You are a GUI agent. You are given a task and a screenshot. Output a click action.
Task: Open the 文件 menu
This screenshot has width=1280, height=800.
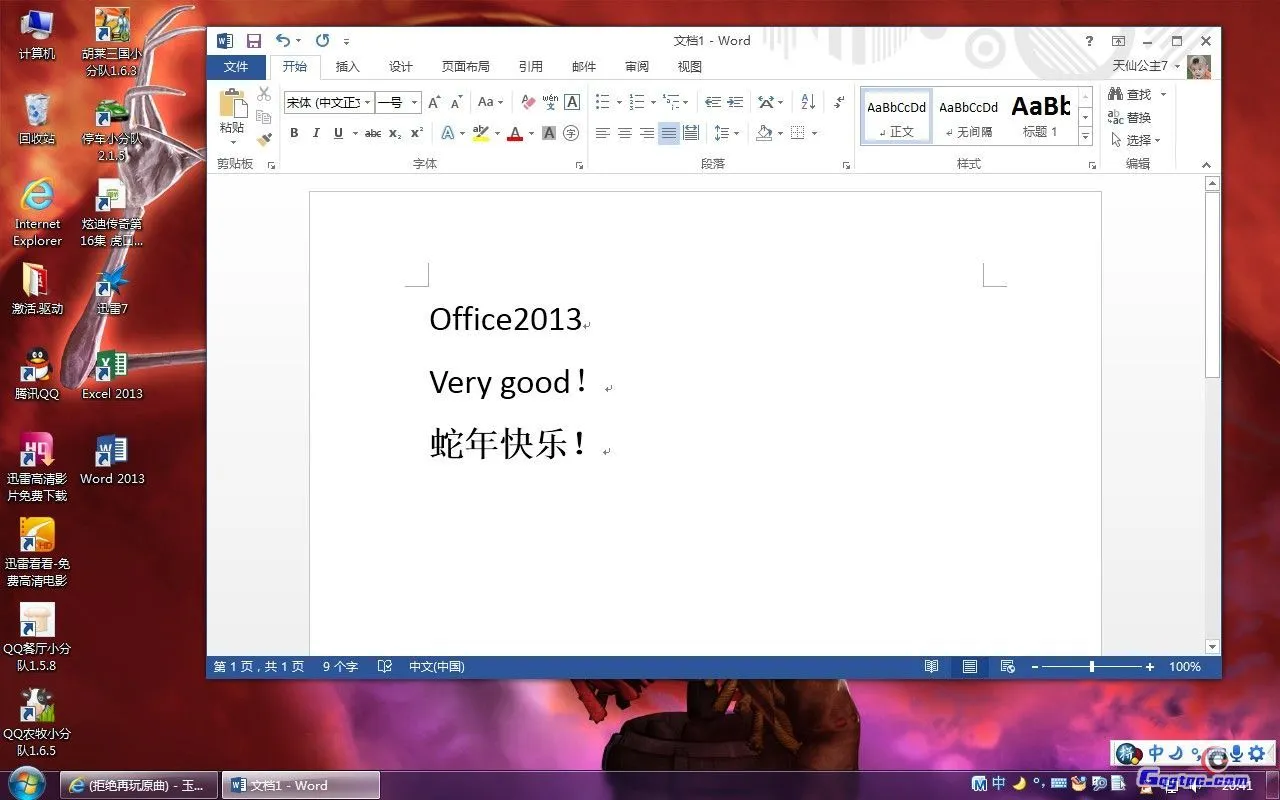tap(236, 66)
